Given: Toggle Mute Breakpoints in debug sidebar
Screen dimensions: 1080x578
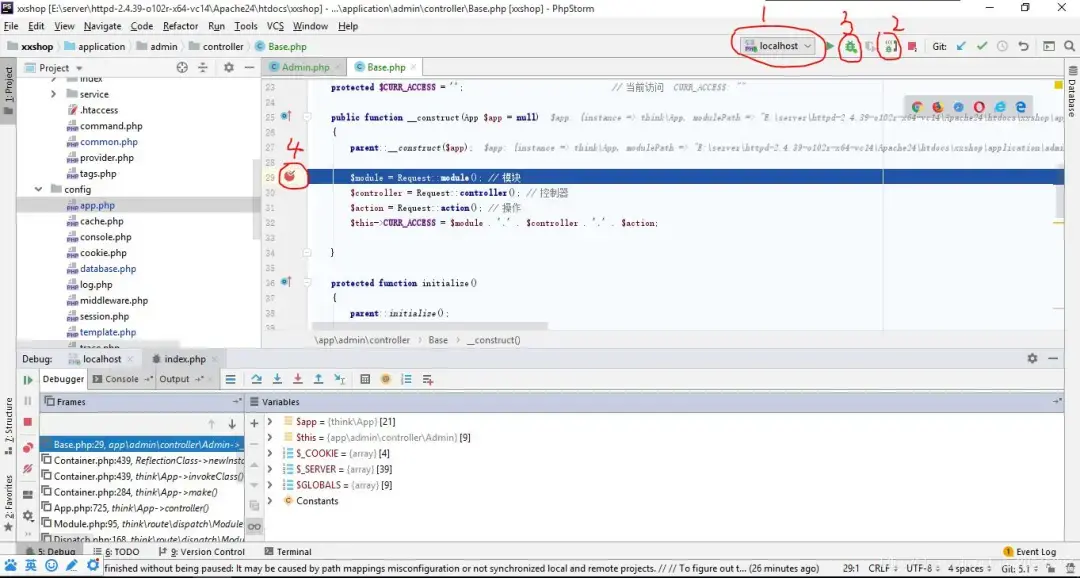Looking at the screenshot, I should pyautogui.click(x=28, y=468).
